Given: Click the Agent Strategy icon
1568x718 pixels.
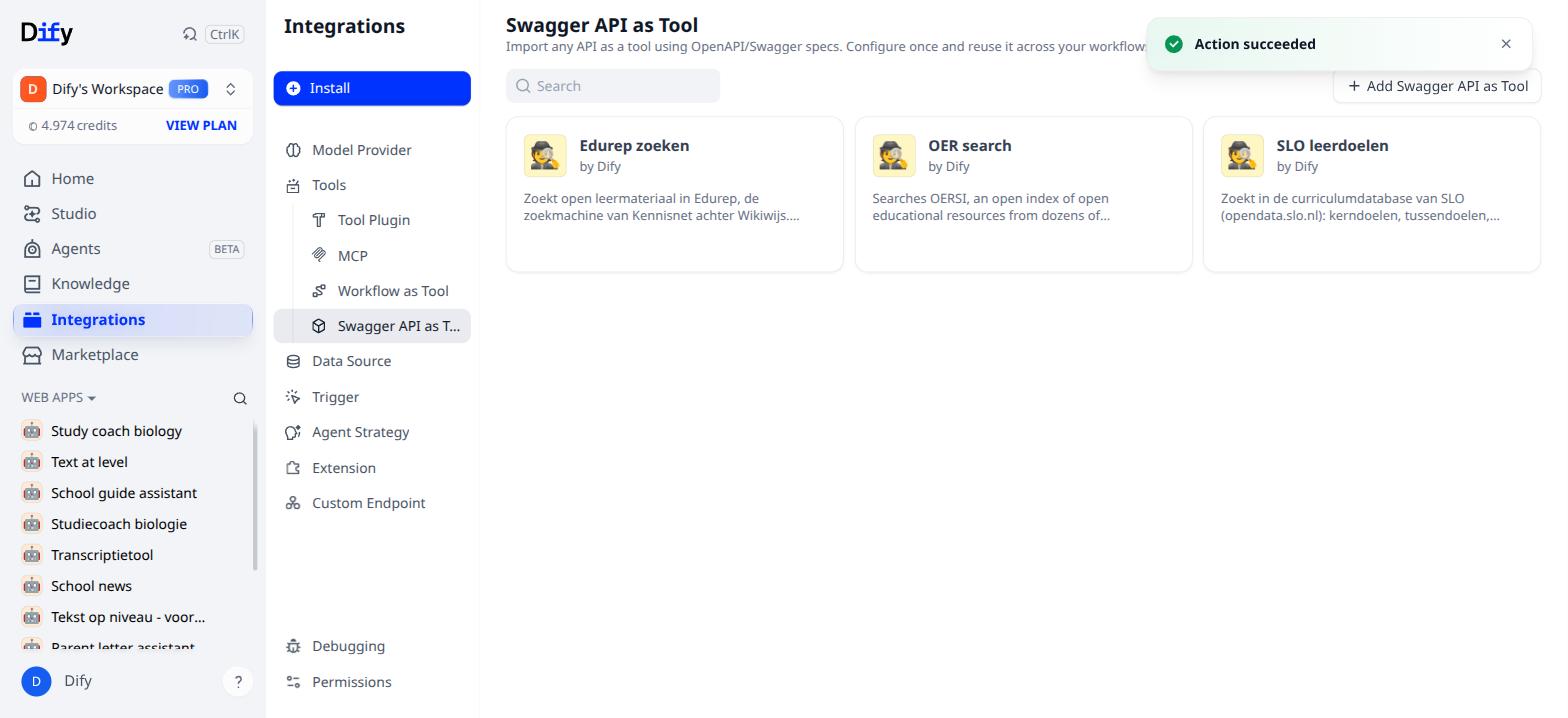Looking at the screenshot, I should point(293,432).
